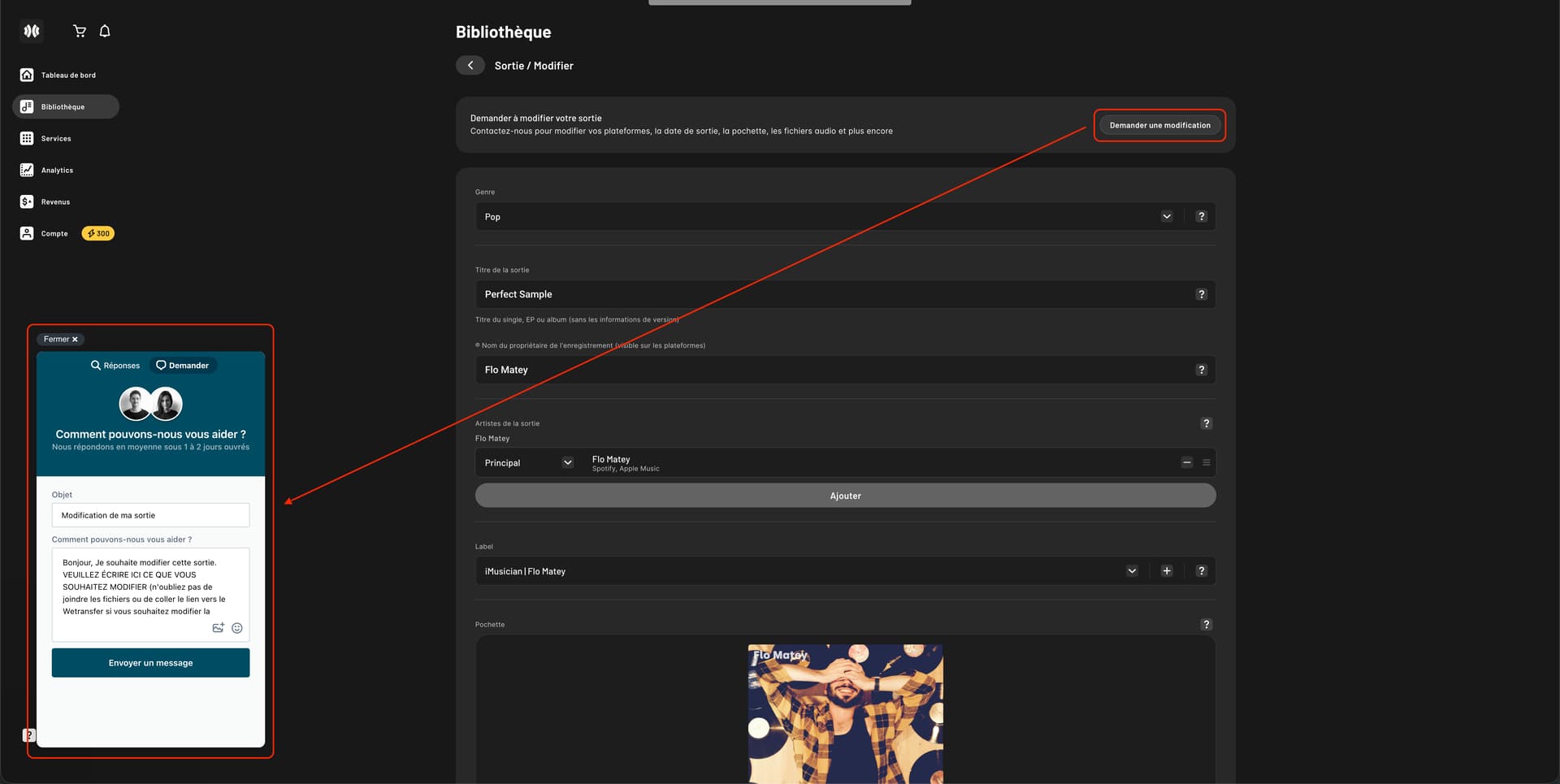The image size is (1560, 784).
Task: Close the help widget with Fermer
Action: 61,340
